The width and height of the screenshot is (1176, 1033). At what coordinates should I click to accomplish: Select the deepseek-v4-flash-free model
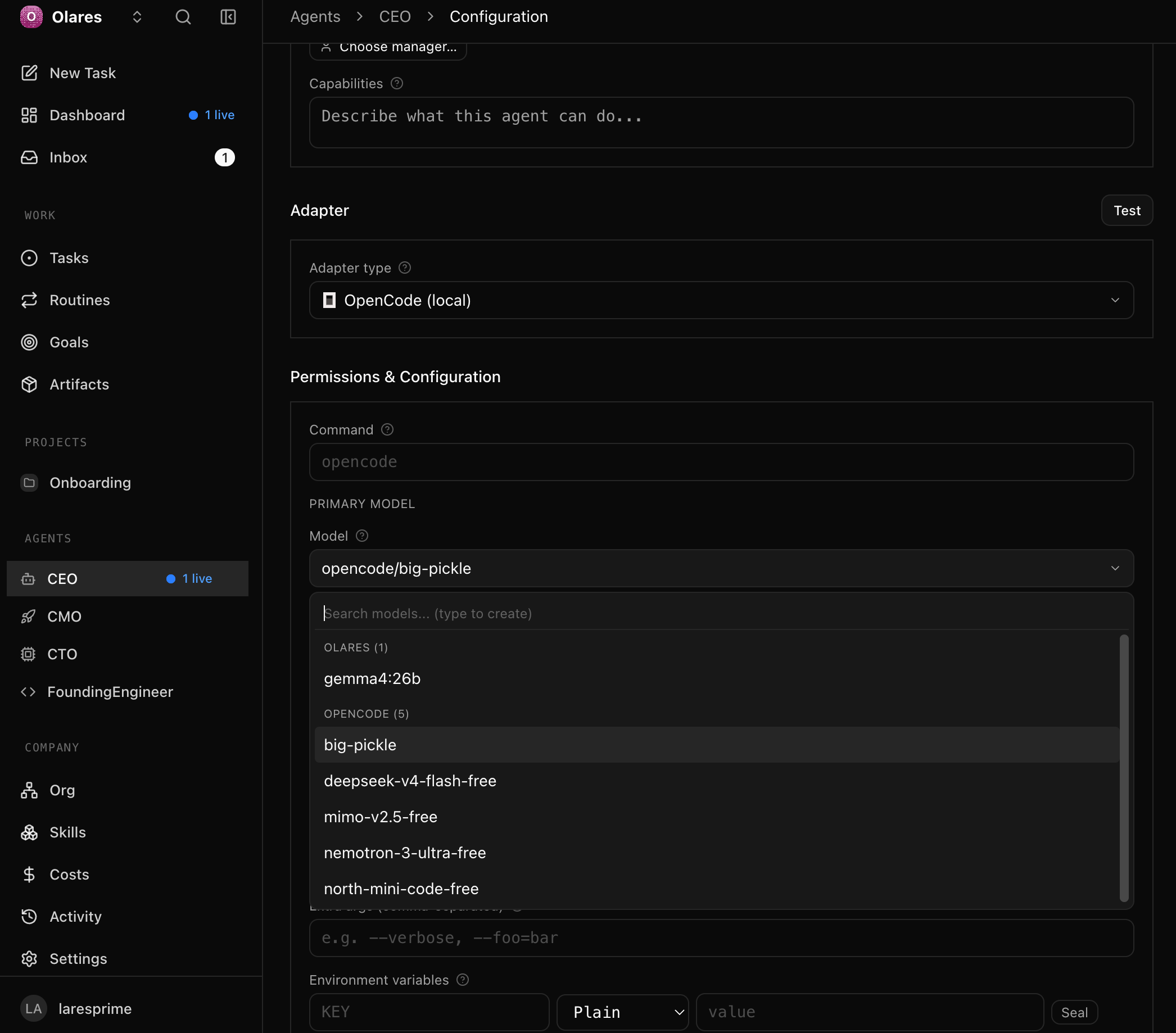coord(717,781)
